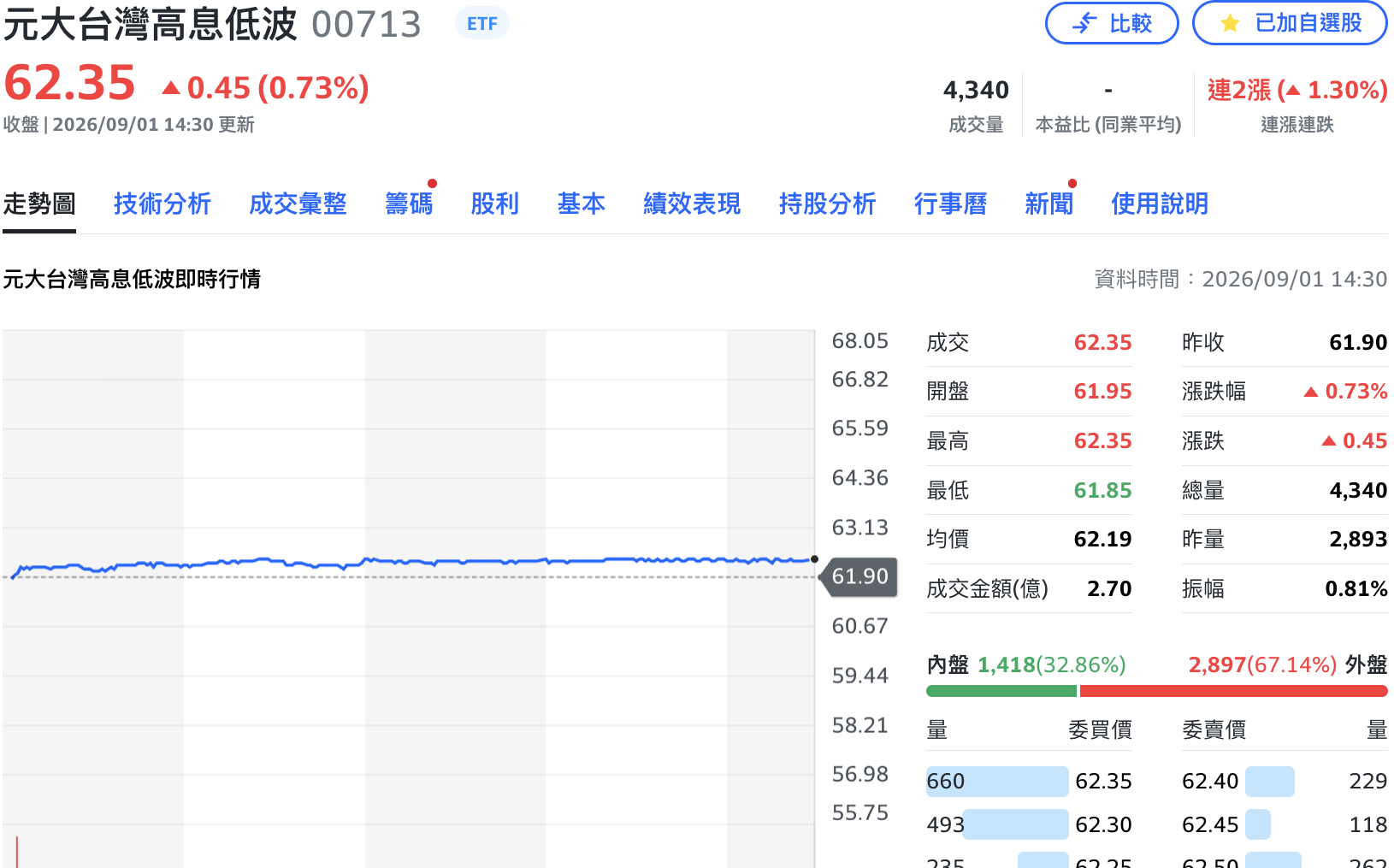Screen dimensions: 1394x868
Task: Click the ETF badge next to 00713
Action: click(x=482, y=23)
